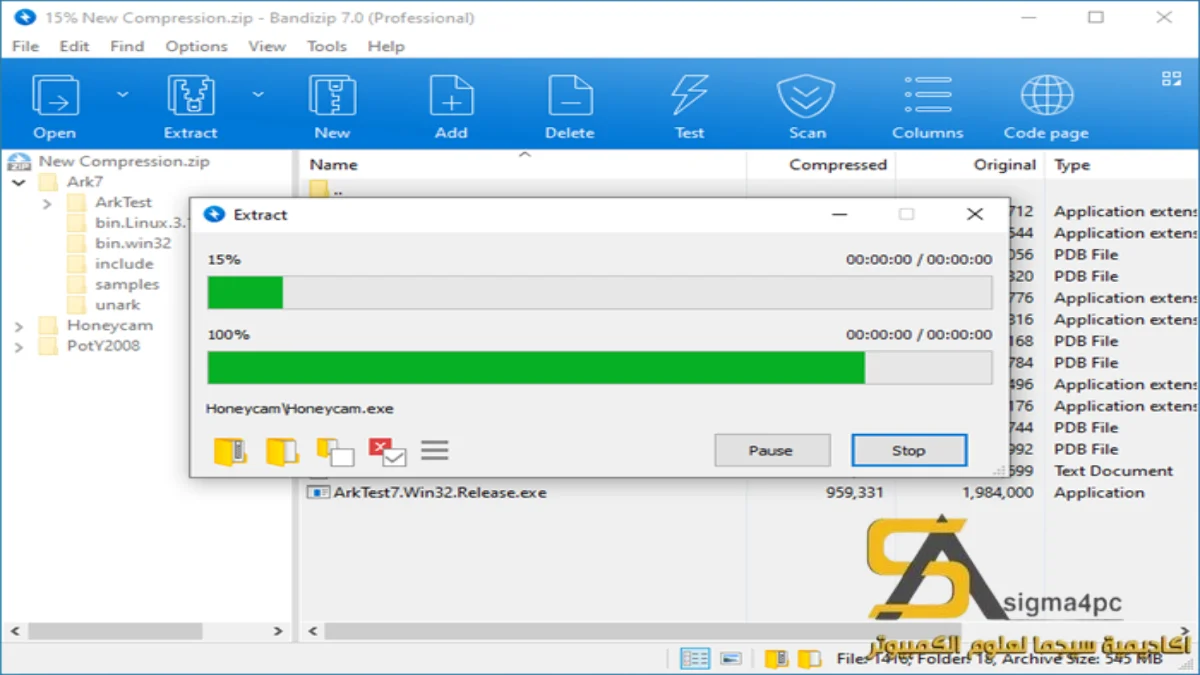Image resolution: width=1200 pixels, height=675 pixels.
Task: Click the ArkTest7.Win32.Release.exe file icon
Action: (x=318, y=492)
